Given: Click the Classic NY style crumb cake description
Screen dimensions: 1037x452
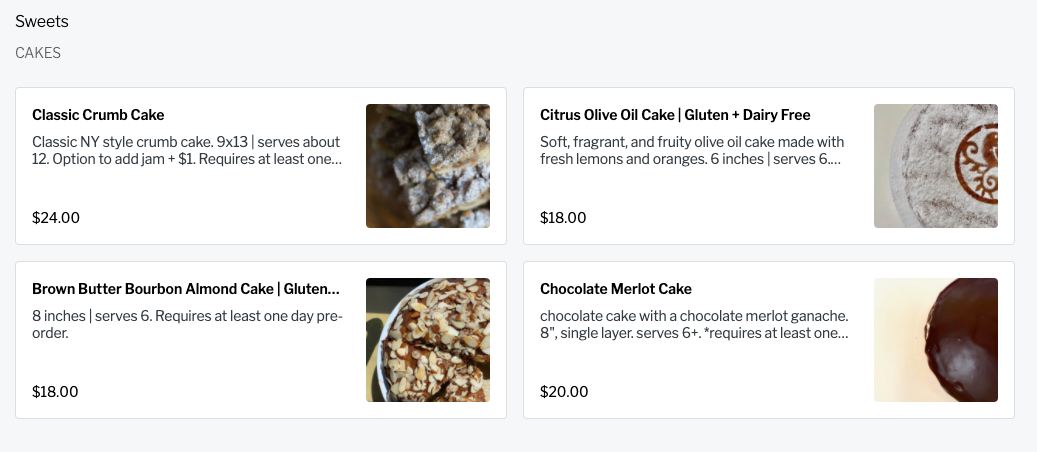Looking at the screenshot, I should [x=186, y=150].
